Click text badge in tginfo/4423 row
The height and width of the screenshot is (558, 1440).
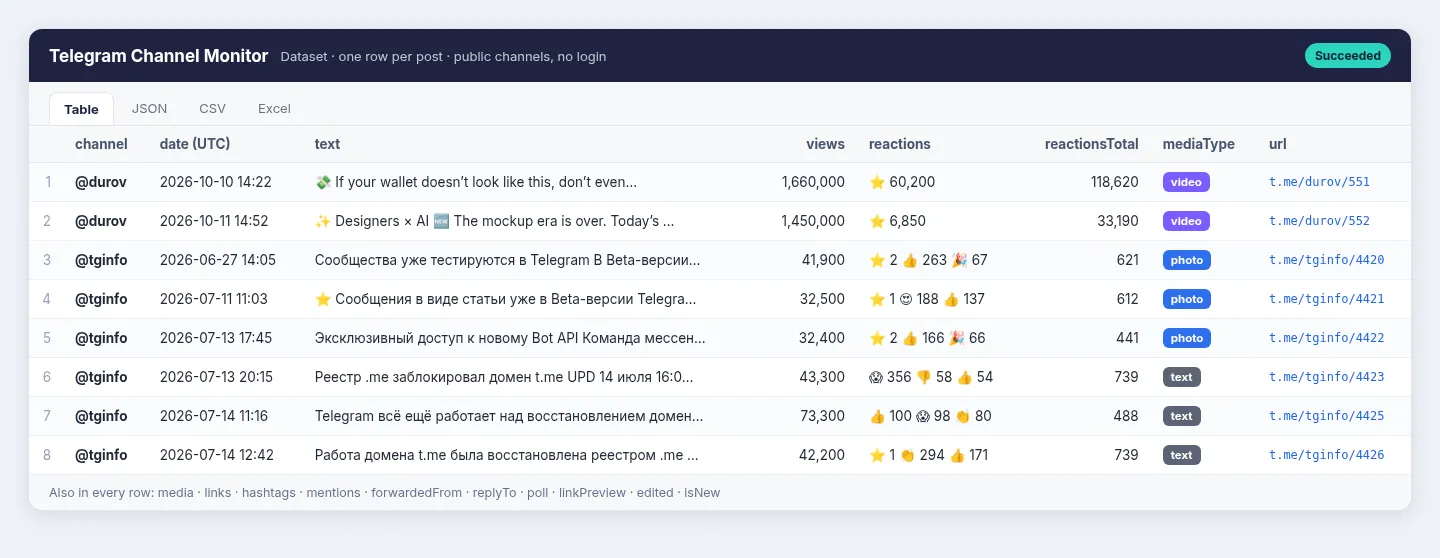(1182, 377)
